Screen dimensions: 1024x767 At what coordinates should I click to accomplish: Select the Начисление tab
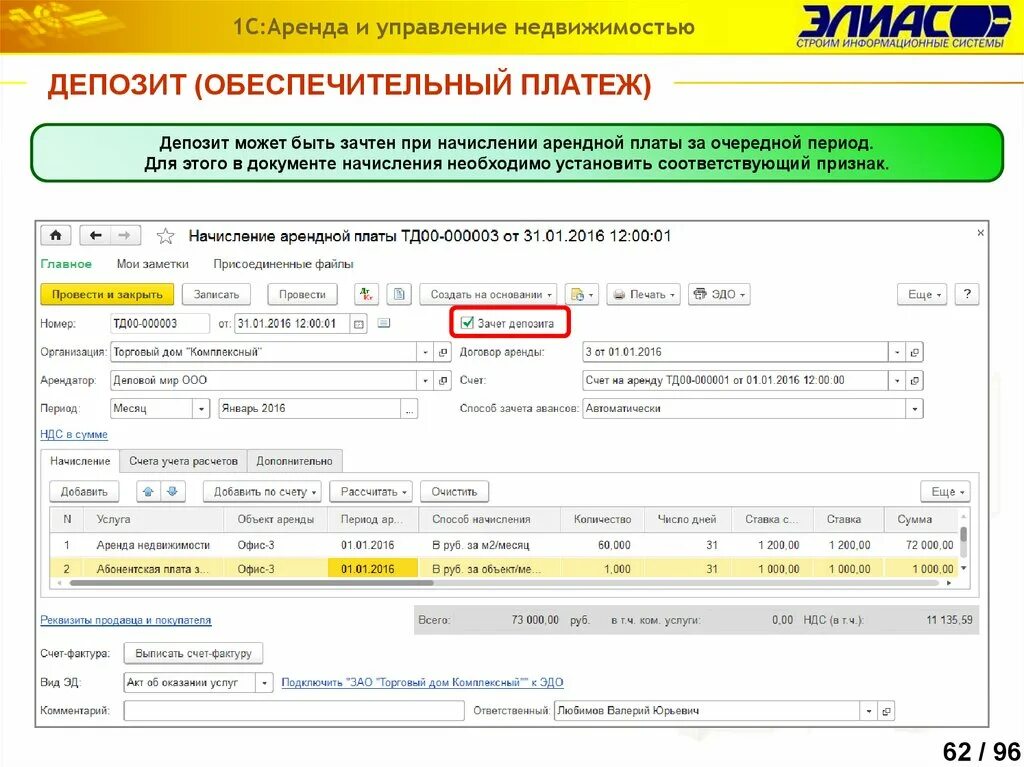[80, 461]
